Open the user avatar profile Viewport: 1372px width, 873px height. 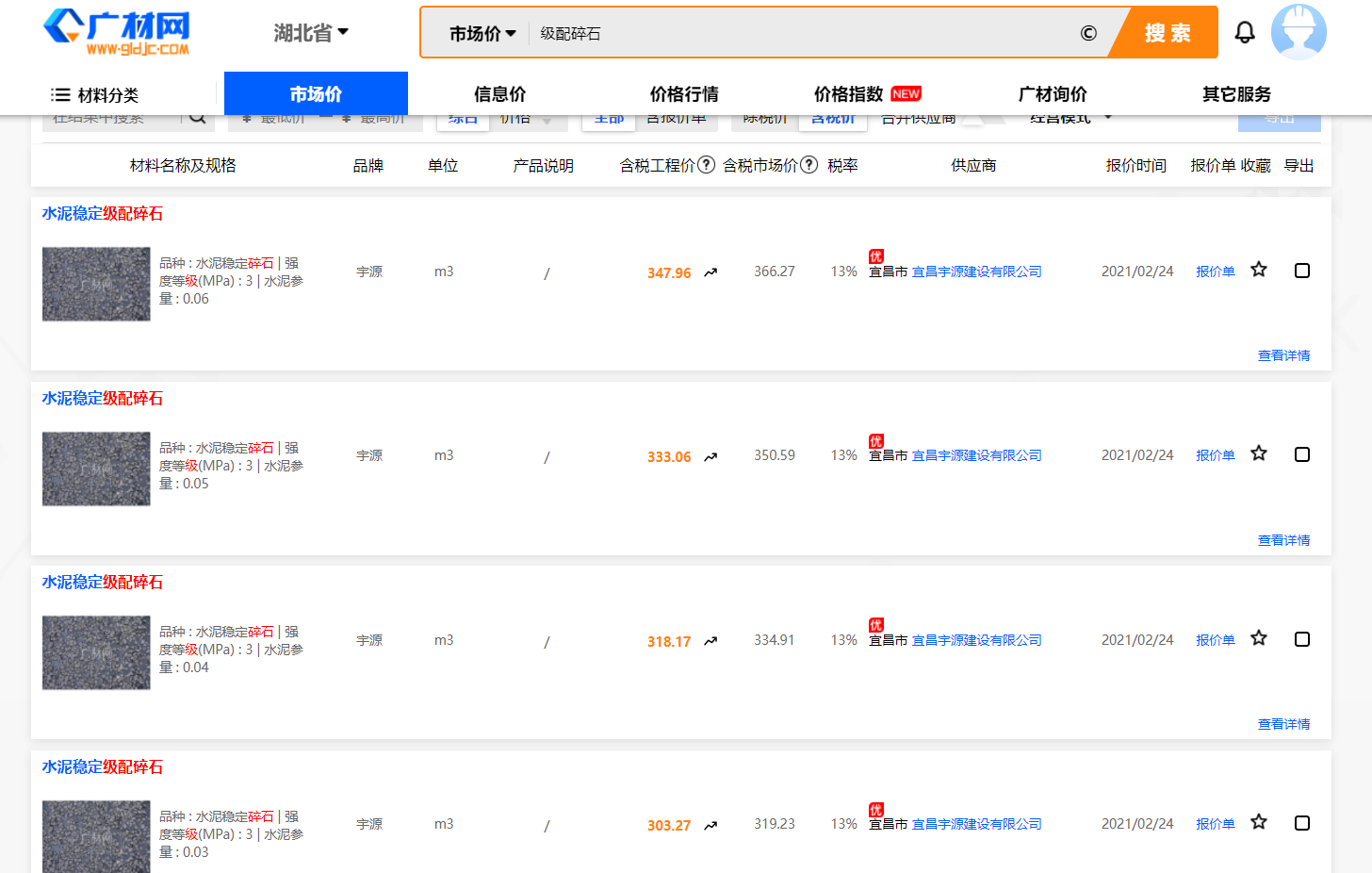point(1298,32)
